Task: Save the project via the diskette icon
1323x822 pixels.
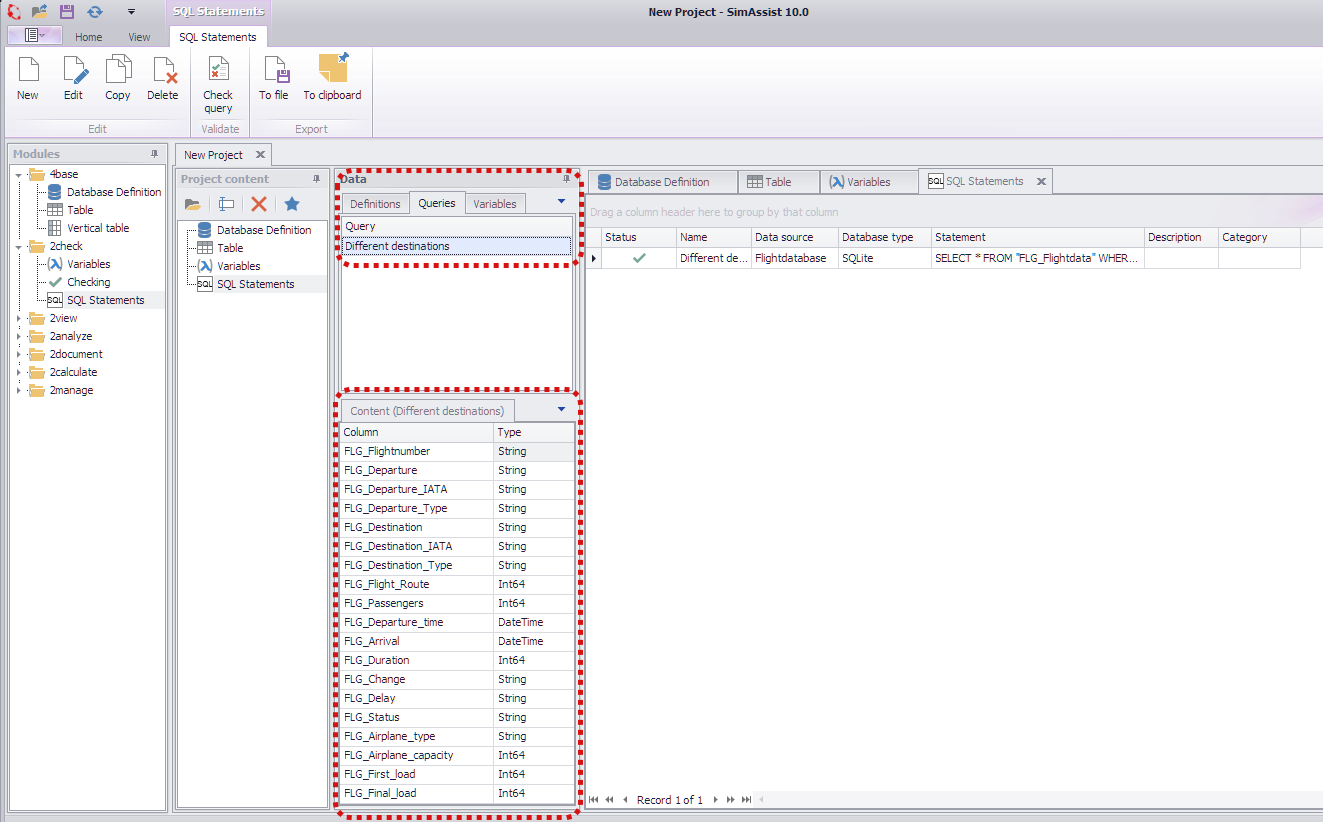Action: pyautogui.click(x=65, y=11)
